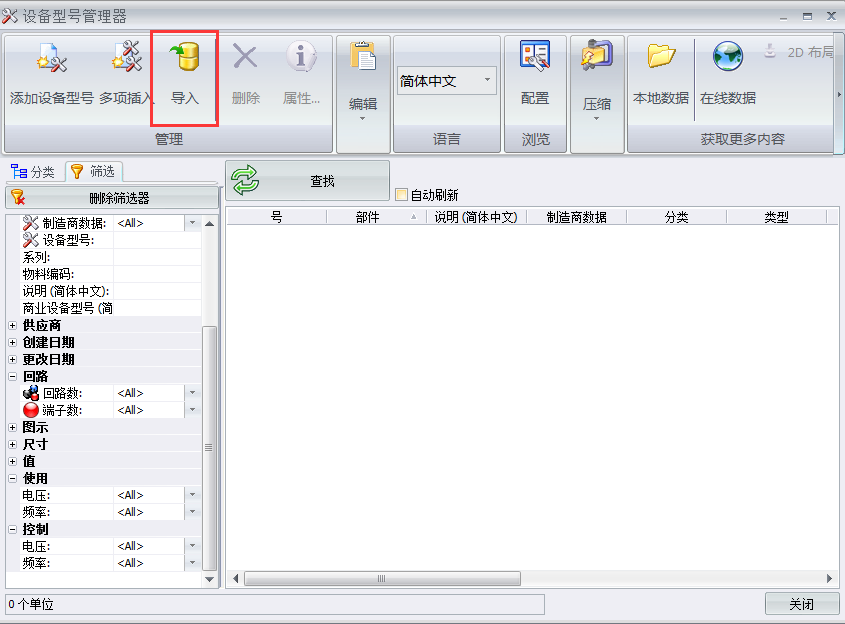The image size is (845, 624).
Task: Click the red 端子数 terminal icon
Action: click(x=31, y=410)
